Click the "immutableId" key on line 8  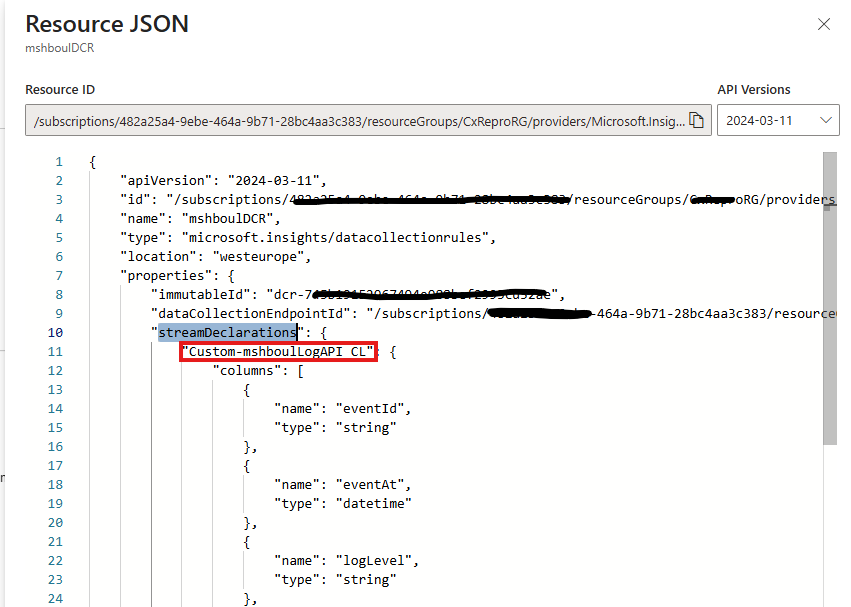(x=200, y=294)
